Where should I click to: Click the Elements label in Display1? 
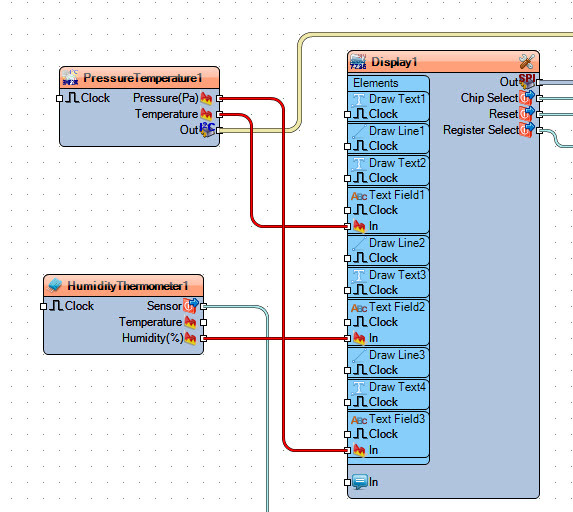pyautogui.click(x=376, y=83)
